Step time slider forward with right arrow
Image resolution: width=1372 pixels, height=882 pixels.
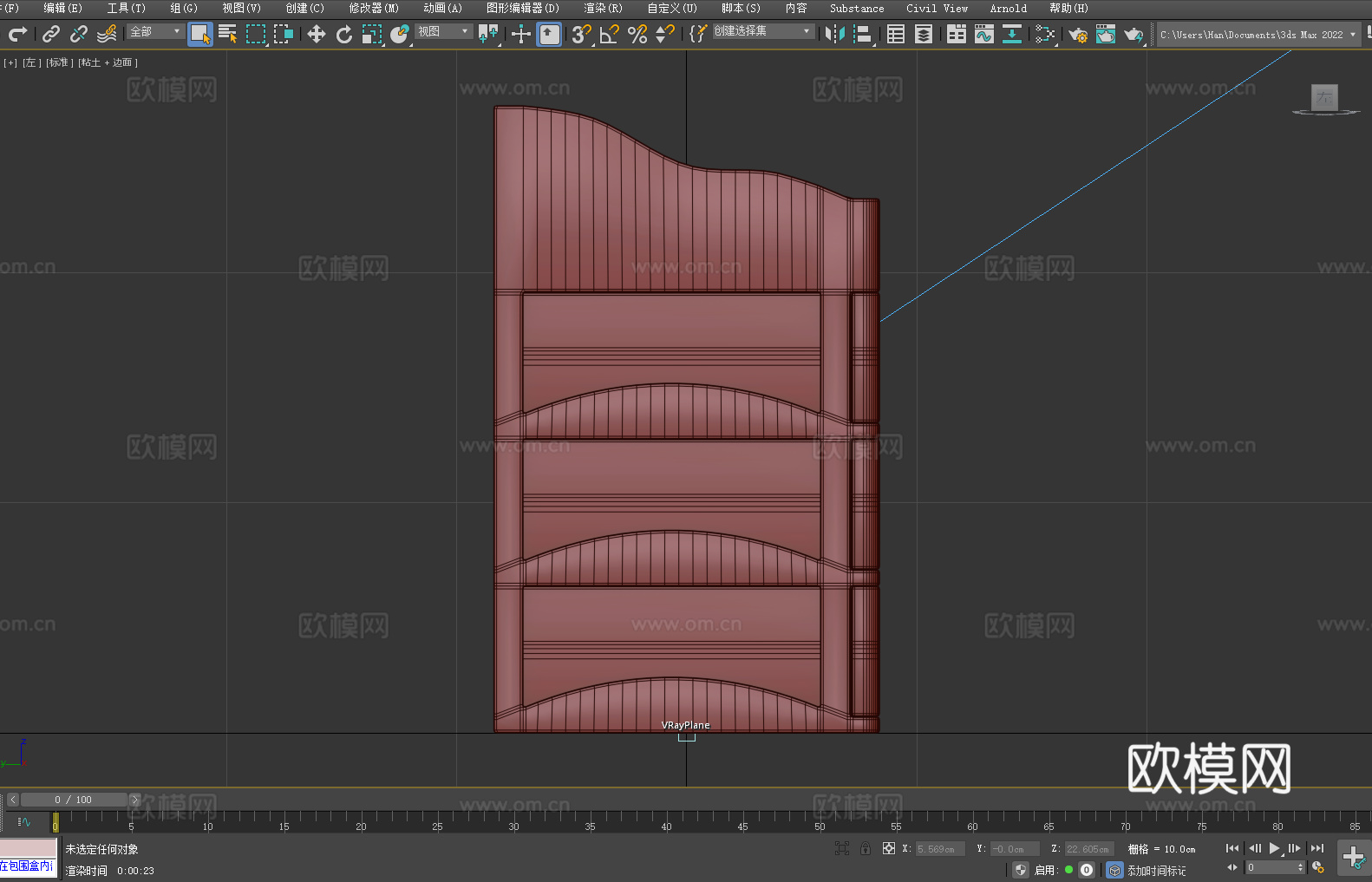134,800
